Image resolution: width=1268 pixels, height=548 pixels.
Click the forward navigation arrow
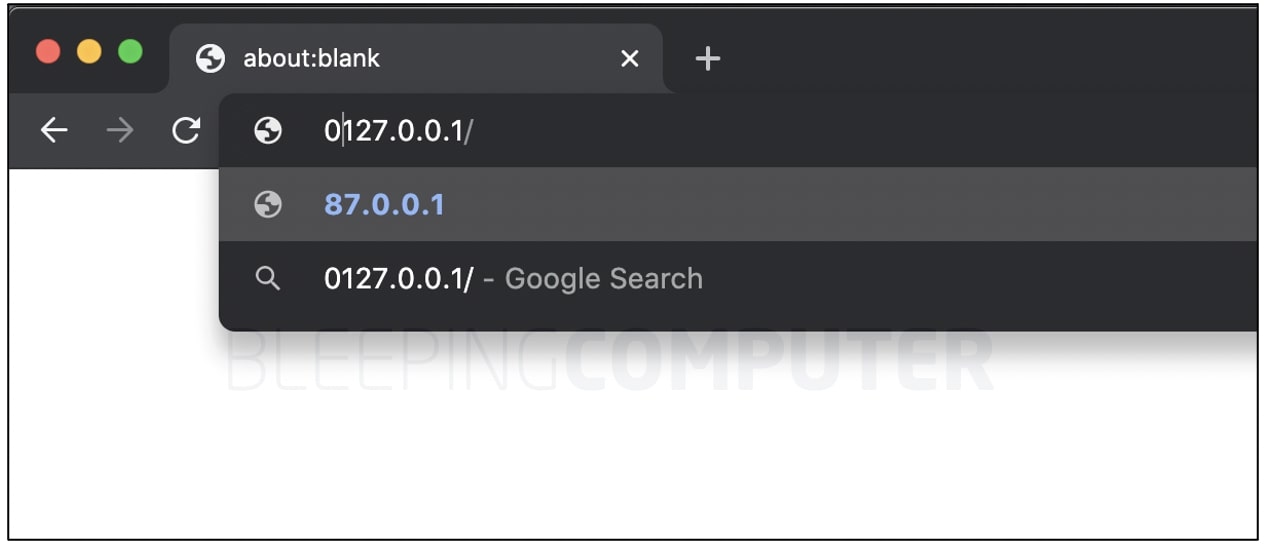[120, 131]
